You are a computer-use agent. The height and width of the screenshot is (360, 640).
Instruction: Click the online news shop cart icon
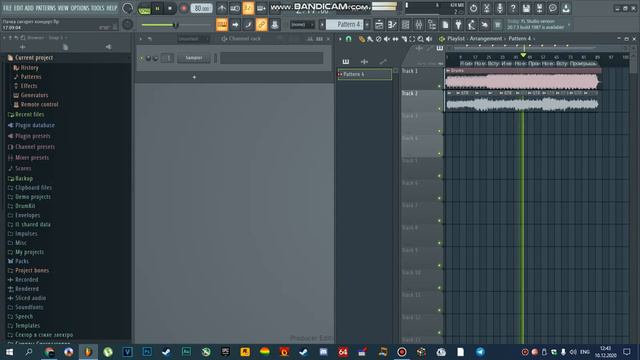(498, 25)
